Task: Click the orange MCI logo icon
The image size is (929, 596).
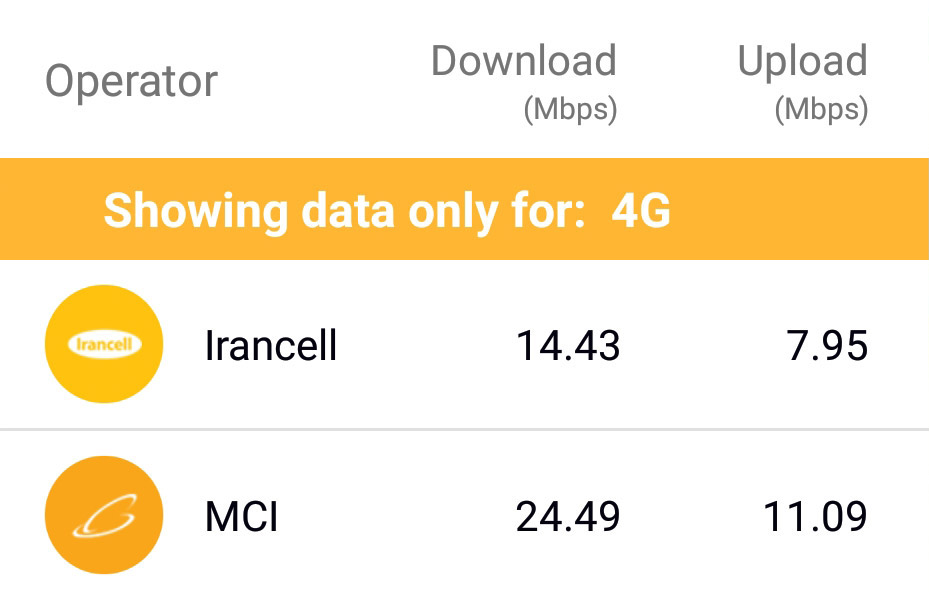Action: pyautogui.click(x=104, y=516)
